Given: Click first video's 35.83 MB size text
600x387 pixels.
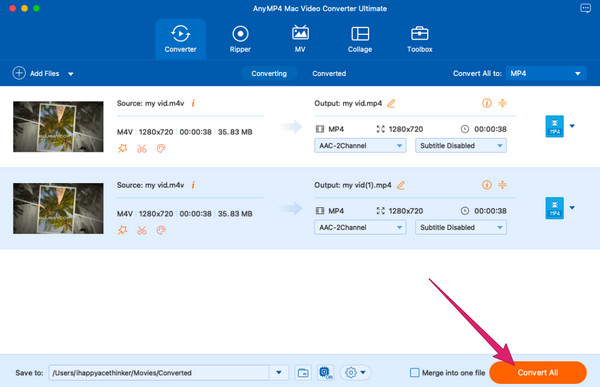Looking at the screenshot, I should (235, 132).
